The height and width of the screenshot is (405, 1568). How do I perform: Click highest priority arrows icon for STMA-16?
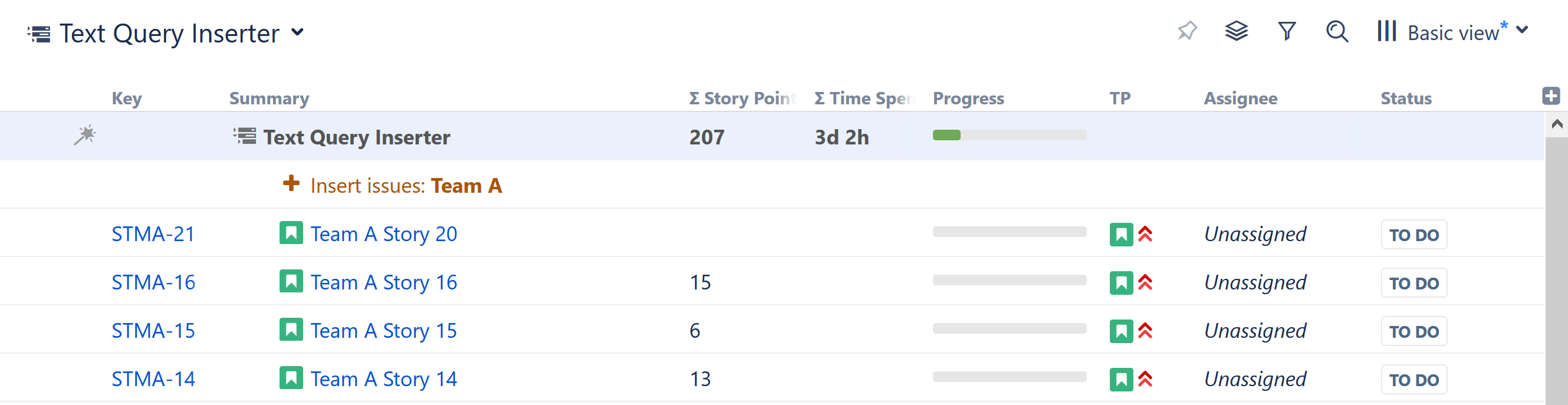tap(1145, 283)
